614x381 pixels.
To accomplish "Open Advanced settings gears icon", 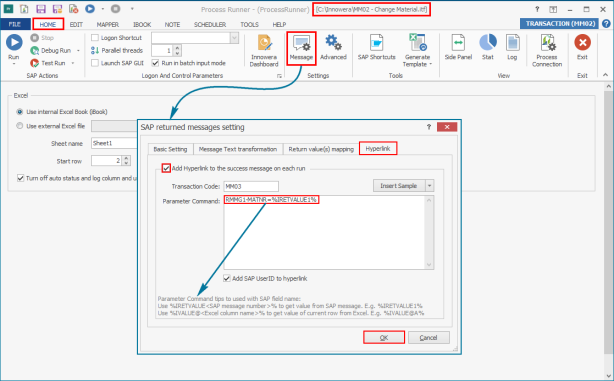I will coord(333,42).
